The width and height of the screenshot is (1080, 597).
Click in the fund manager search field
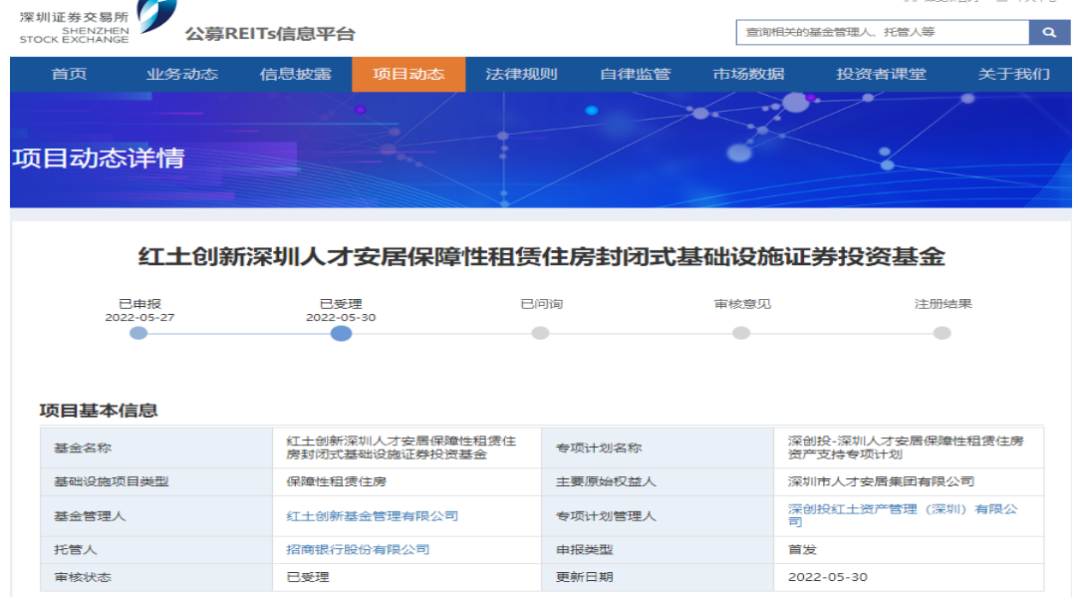[882, 32]
